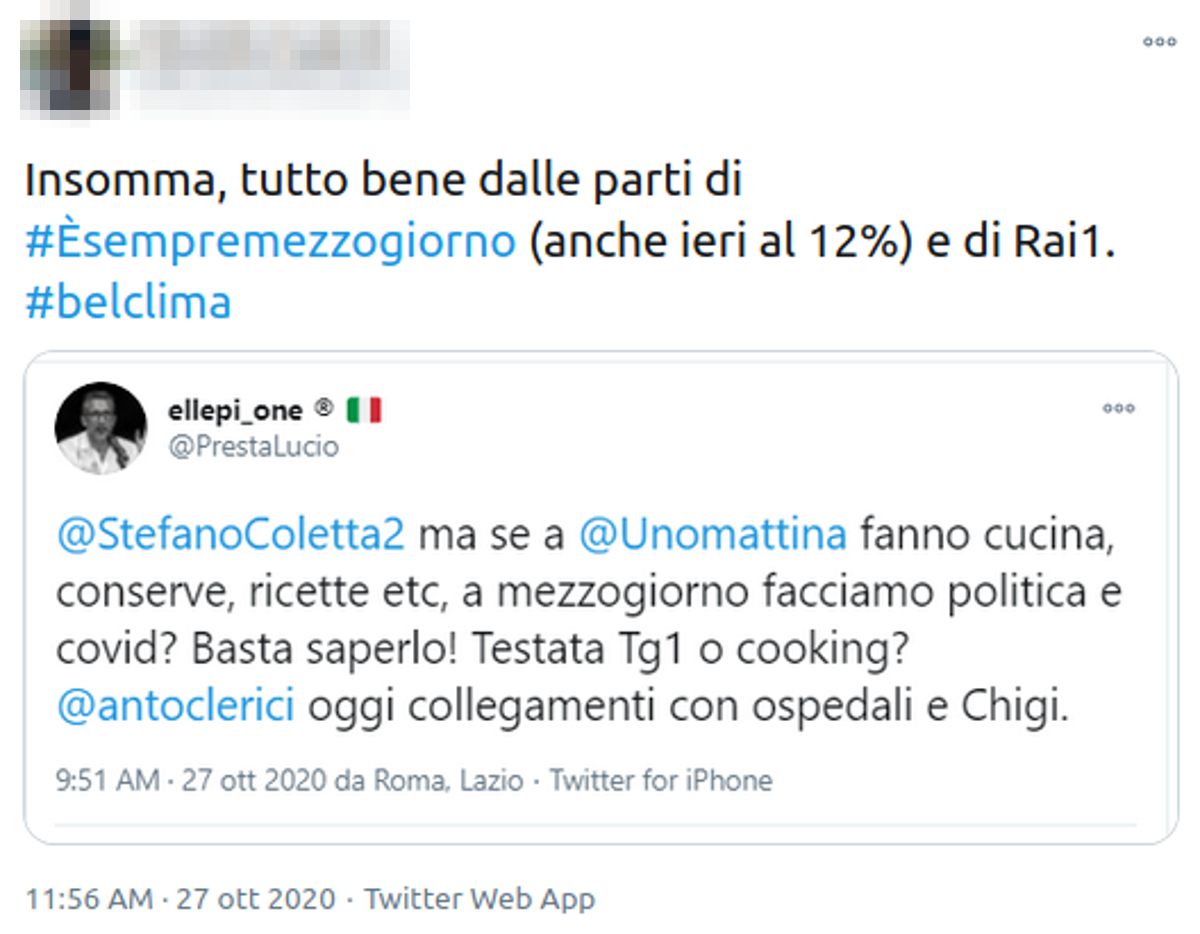Click the Italian flag emoji beside ellepi_one
The width and height of the screenshot is (1200, 934).
click(x=365, y=411)
